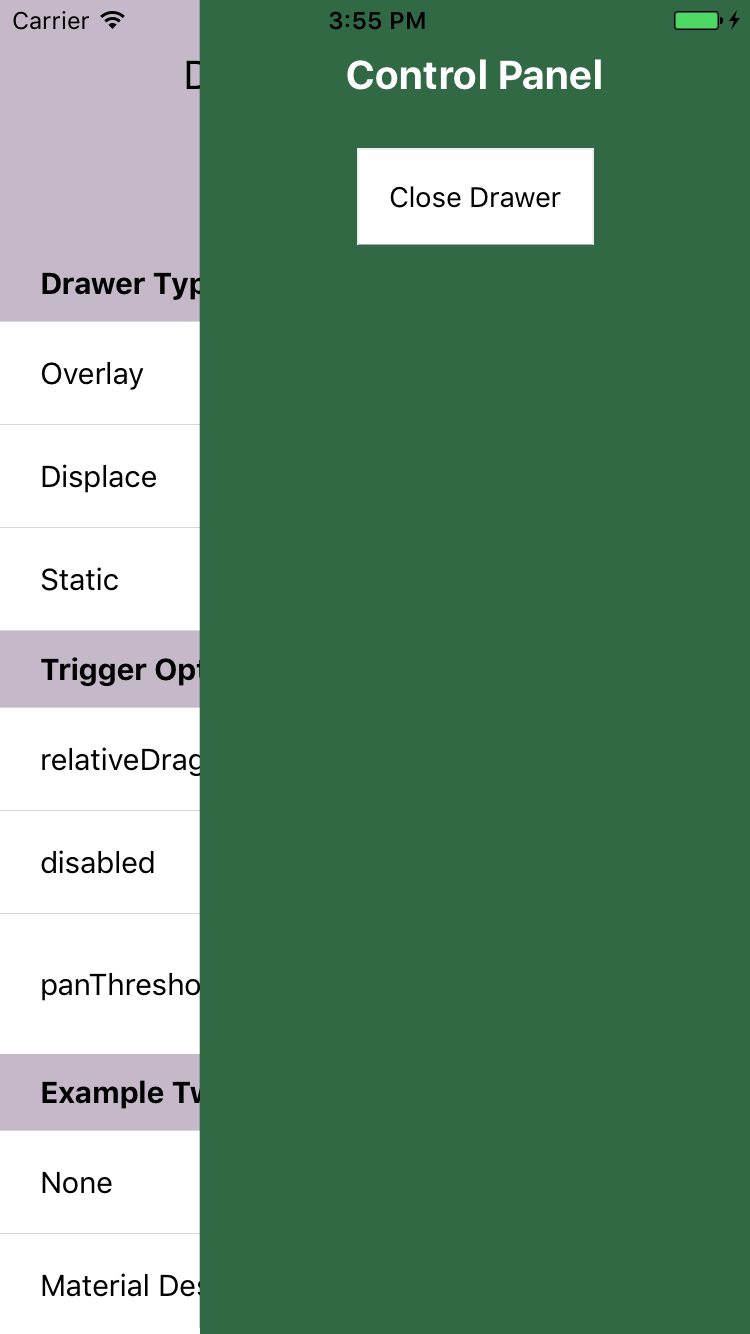This screenshot has width=750, height=1334.
Task: Select None under Example Tweaks
Action: (76, 1182)
